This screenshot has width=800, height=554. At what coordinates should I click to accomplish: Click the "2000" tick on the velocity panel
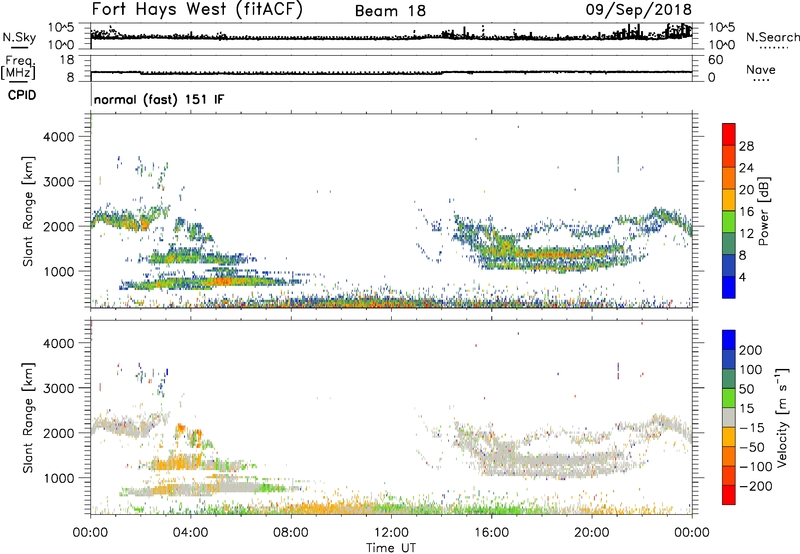click(x=58, y=433)
